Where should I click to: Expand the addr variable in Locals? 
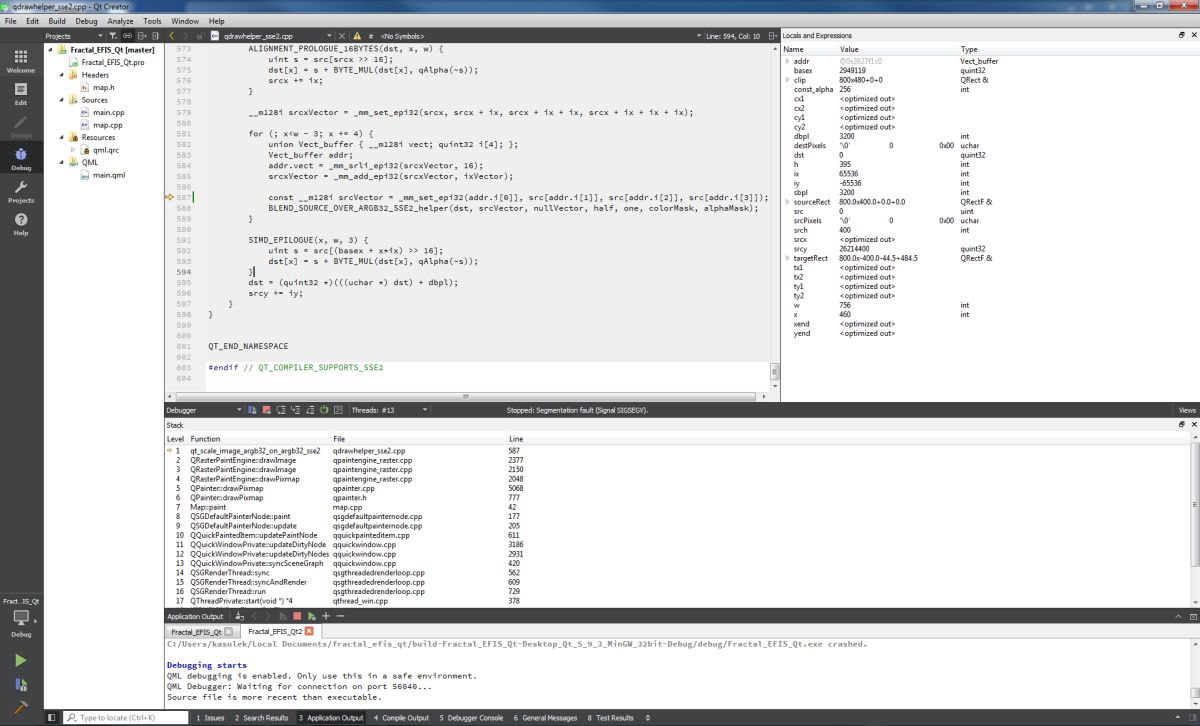[787, 61]
